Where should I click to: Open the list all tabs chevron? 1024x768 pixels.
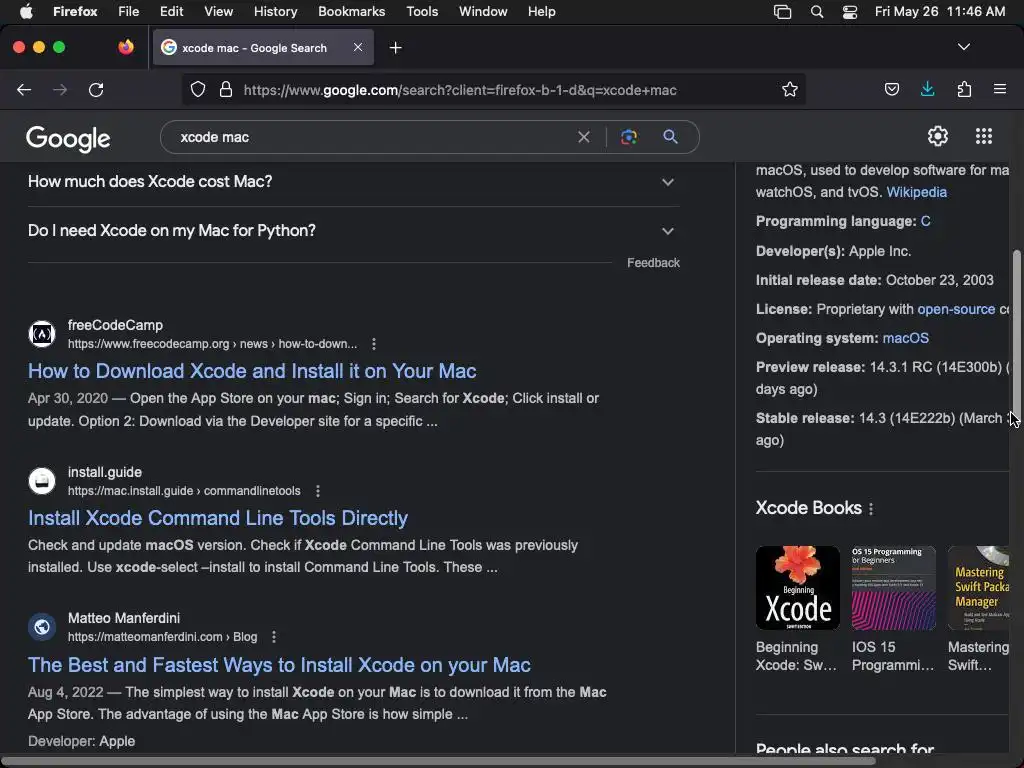pos(963,48)
